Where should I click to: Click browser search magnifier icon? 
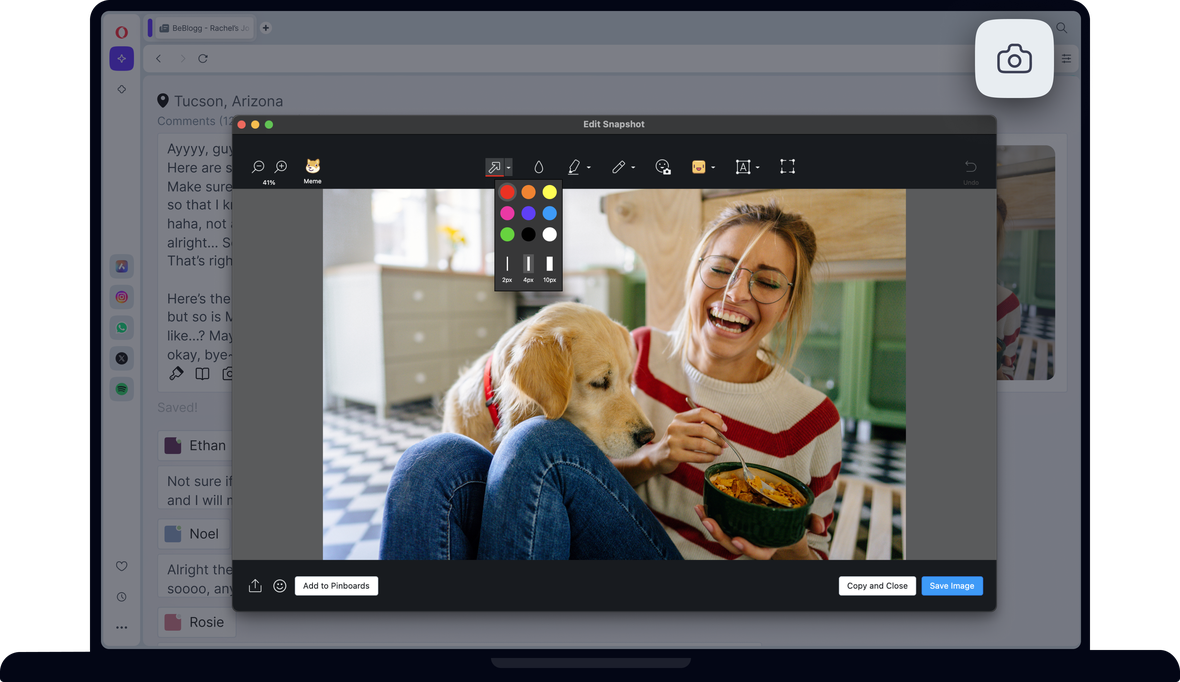1061,28
